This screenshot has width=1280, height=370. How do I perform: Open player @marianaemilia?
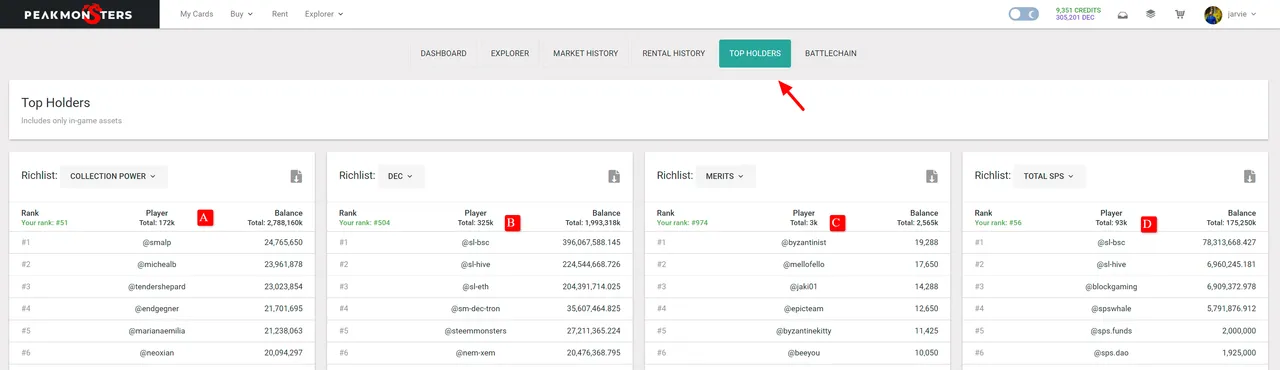coord(156,331)
